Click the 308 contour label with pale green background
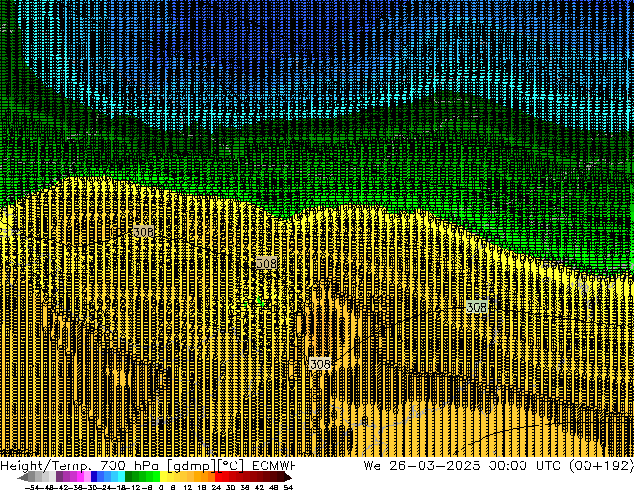 tap(476, 307)
